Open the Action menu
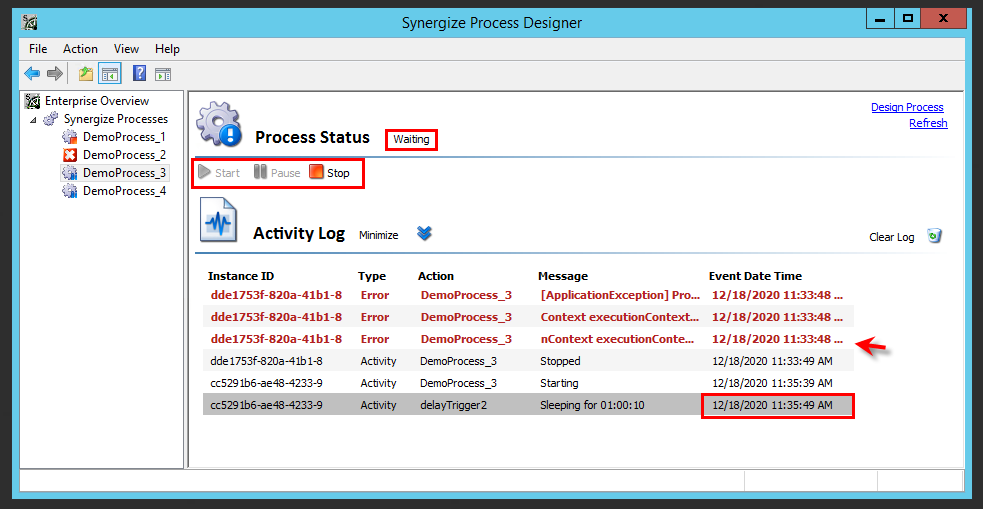The height and width of the screenshot is (509, 983). click(x=80, y=49)
